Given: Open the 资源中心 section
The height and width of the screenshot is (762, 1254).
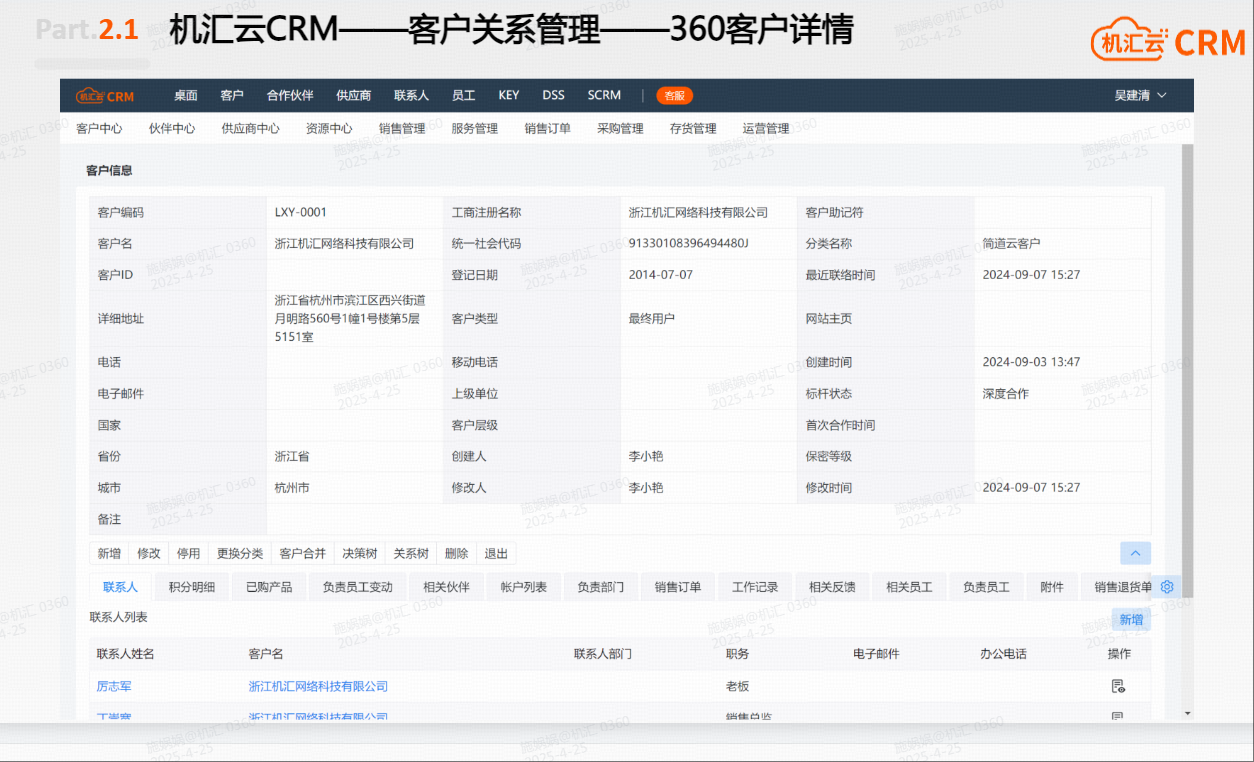Looking at the screenshot, I should point(329,129).
